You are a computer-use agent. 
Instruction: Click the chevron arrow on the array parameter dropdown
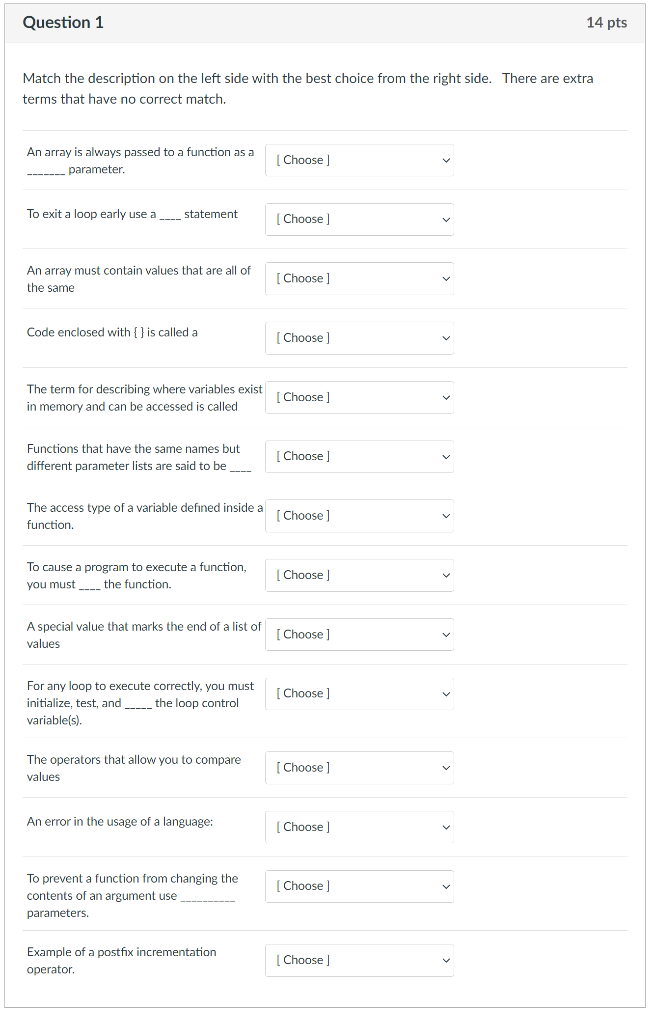pos(447,160)
